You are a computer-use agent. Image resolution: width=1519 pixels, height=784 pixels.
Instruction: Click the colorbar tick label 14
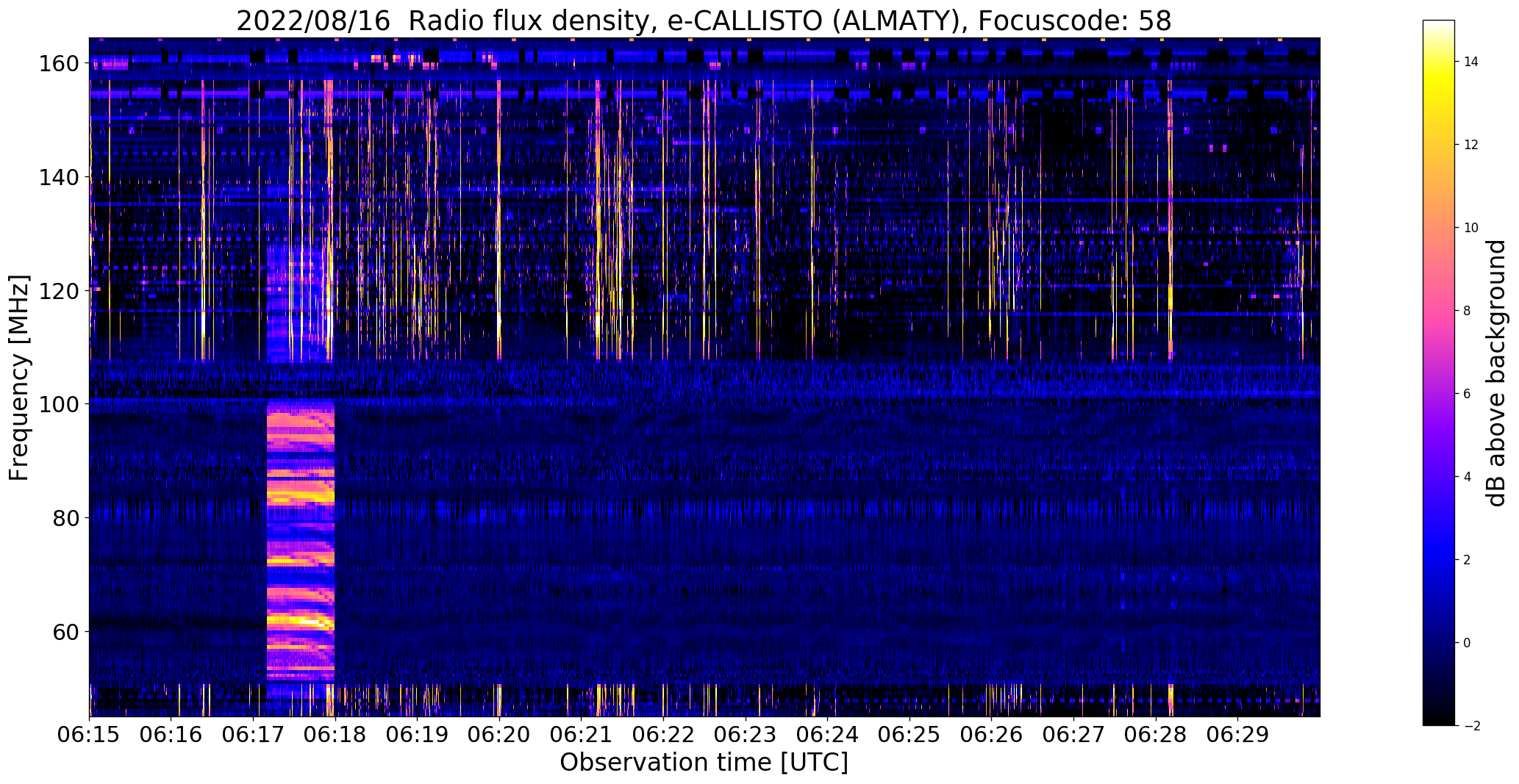pyautogui.click(x=1470, y=62)
